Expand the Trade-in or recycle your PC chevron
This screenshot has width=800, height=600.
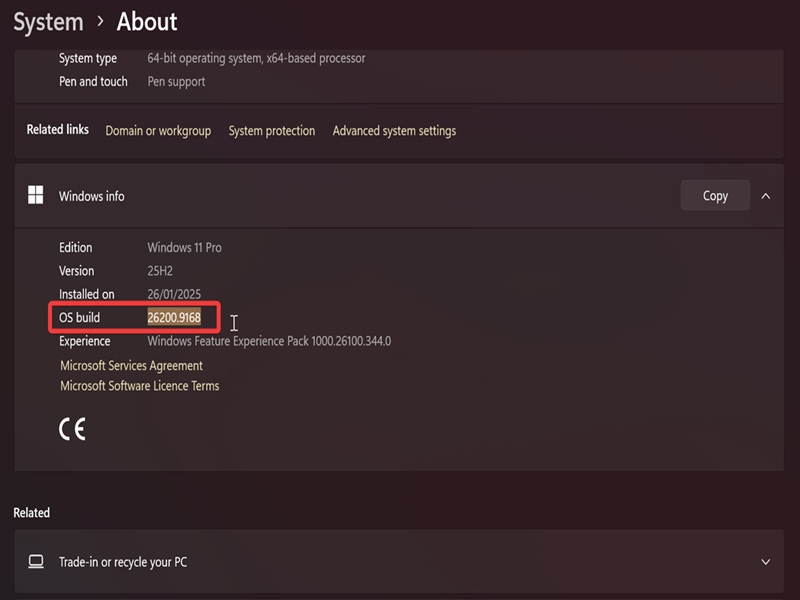click(765, 562)
